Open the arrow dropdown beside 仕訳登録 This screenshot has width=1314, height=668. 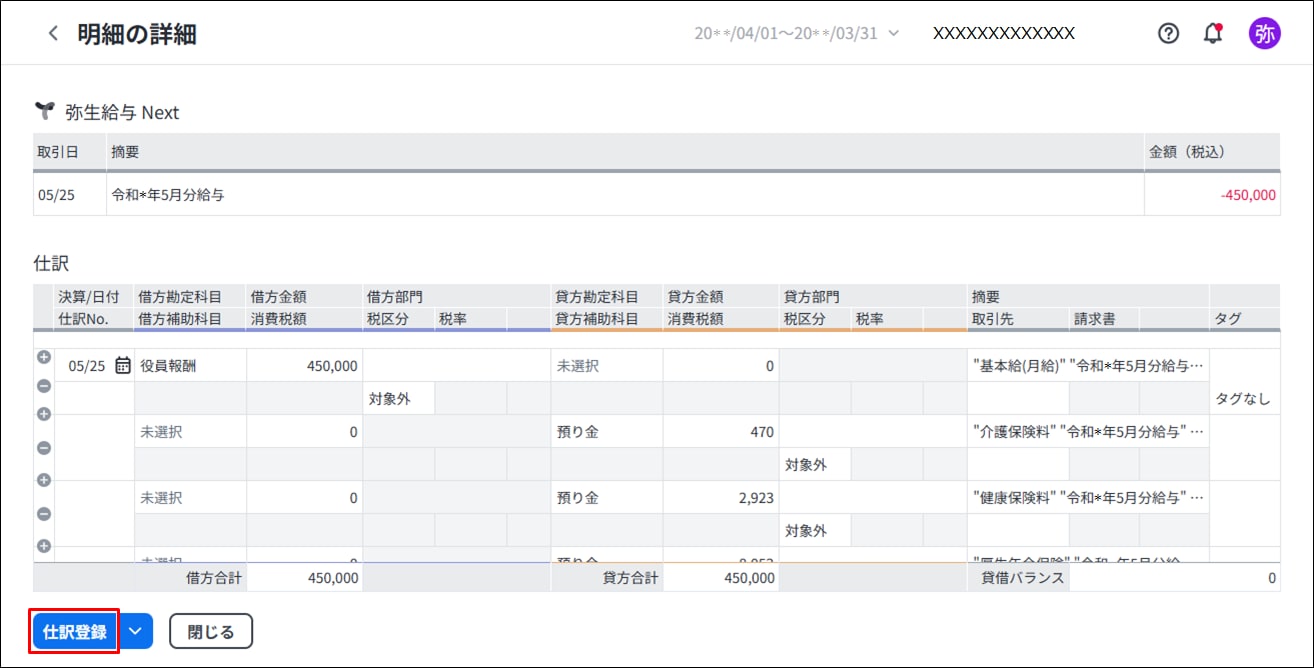coord(136,631)
